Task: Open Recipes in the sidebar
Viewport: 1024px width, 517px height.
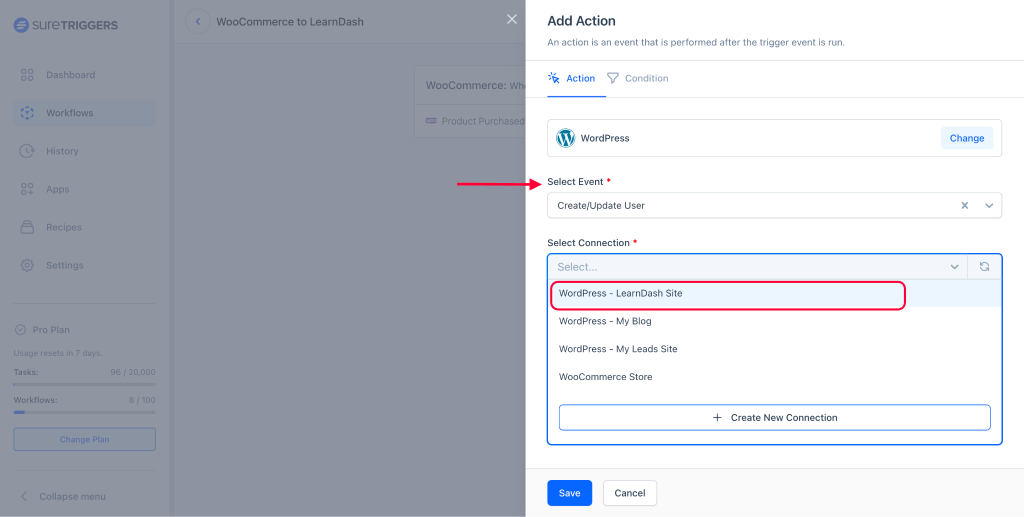Action: pos(84,227)
